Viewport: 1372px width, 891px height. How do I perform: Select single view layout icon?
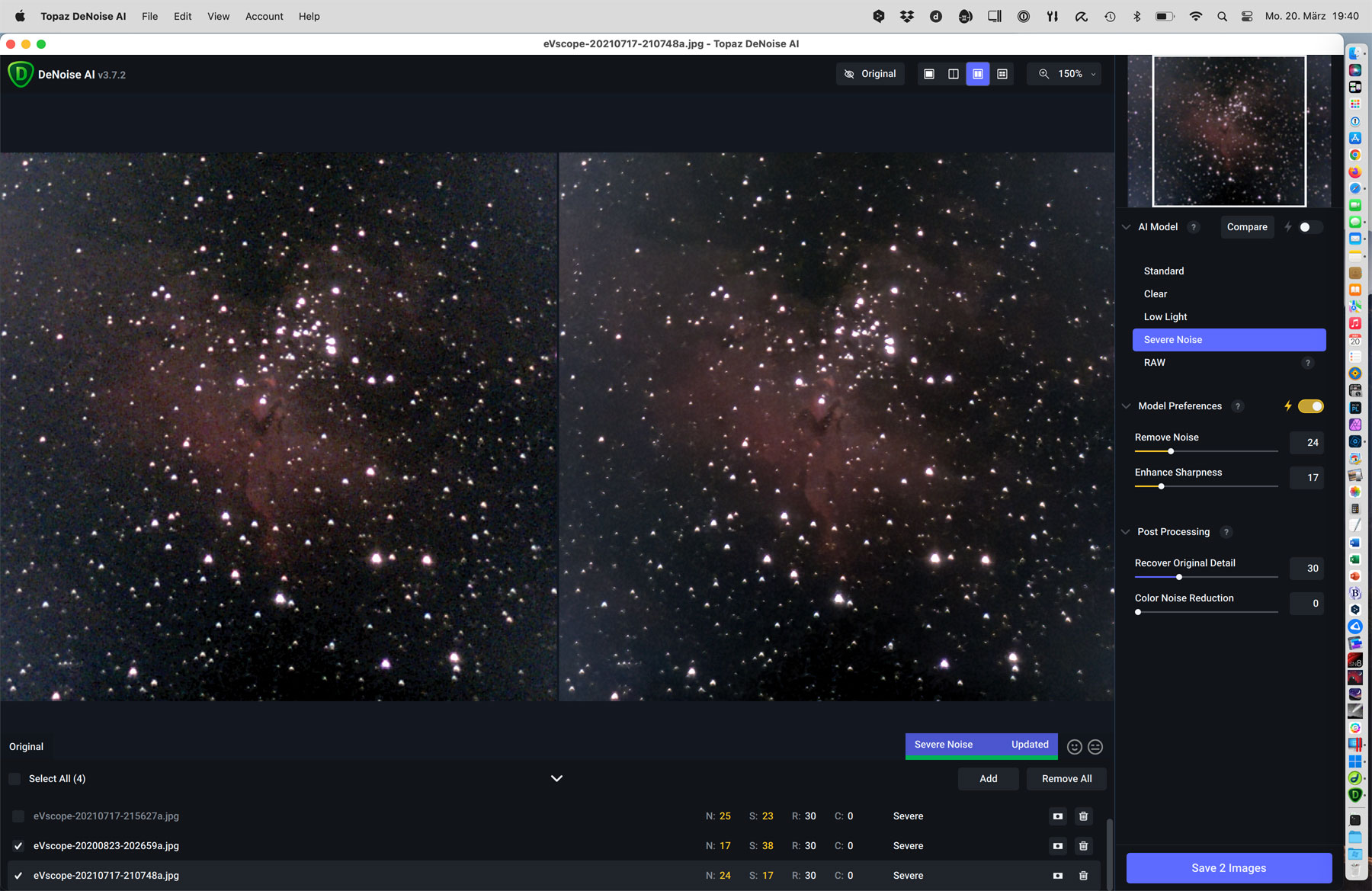929,74
